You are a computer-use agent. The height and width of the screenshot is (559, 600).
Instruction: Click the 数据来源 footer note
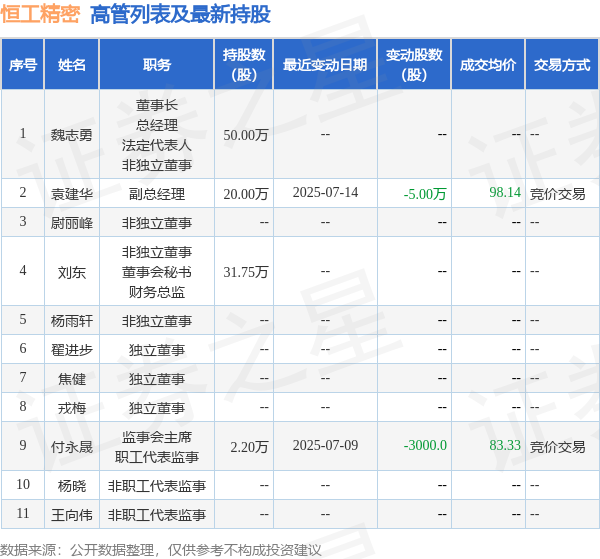(x=161, y=550)
